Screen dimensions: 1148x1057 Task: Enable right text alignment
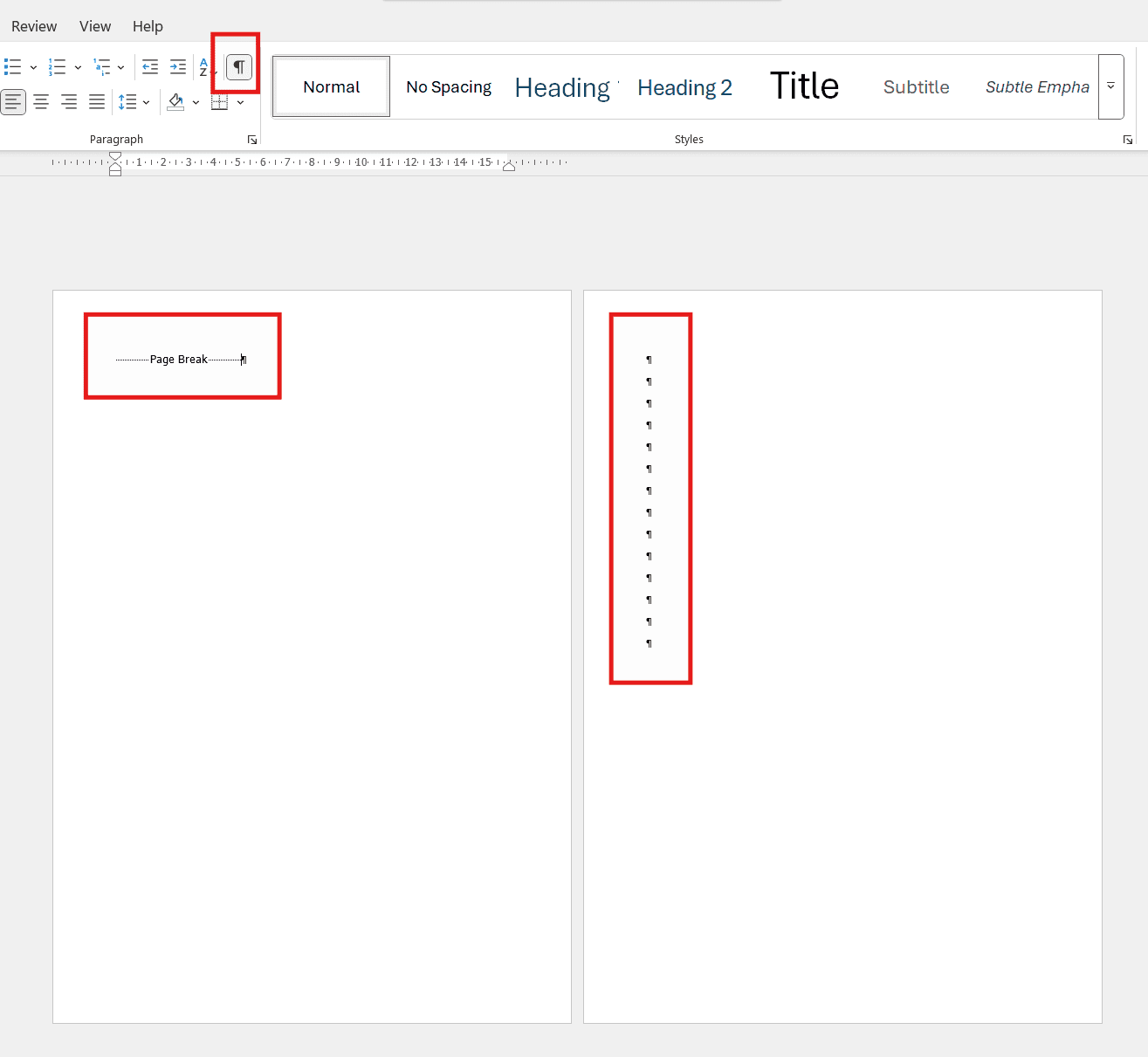click(69, 101)
